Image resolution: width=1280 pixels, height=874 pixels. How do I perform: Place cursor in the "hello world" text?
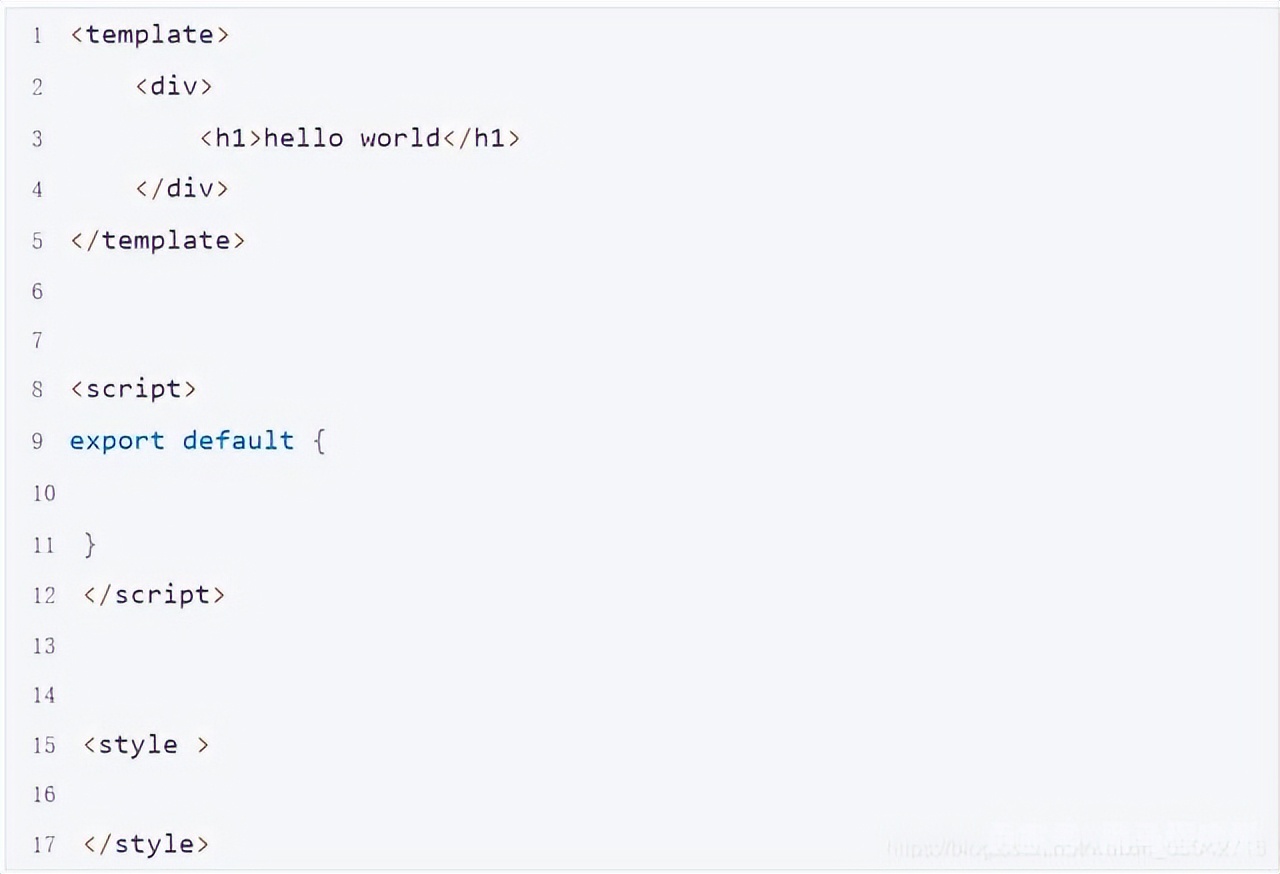click(x=351, y=138)
